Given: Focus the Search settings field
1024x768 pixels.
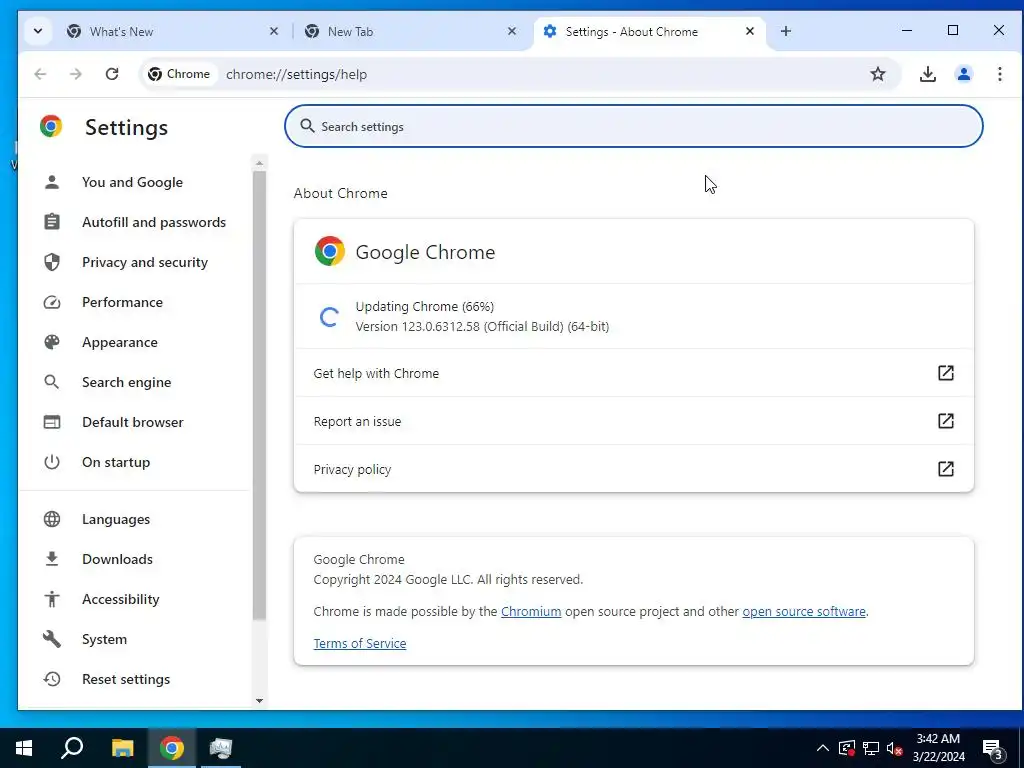Looking at the screenshot, I should [x=633, y=126].
